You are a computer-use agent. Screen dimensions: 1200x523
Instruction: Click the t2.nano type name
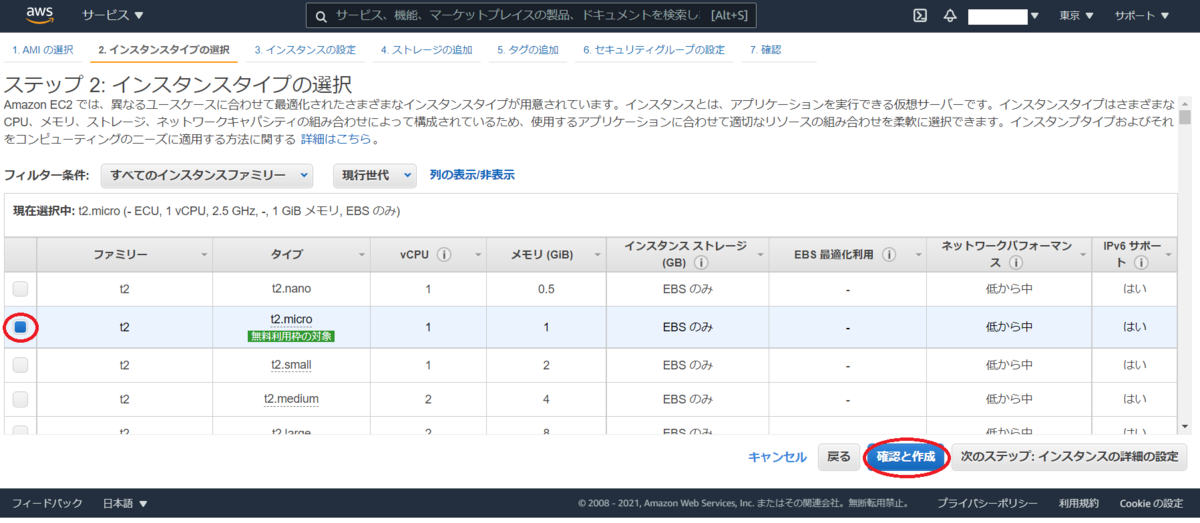292,289
